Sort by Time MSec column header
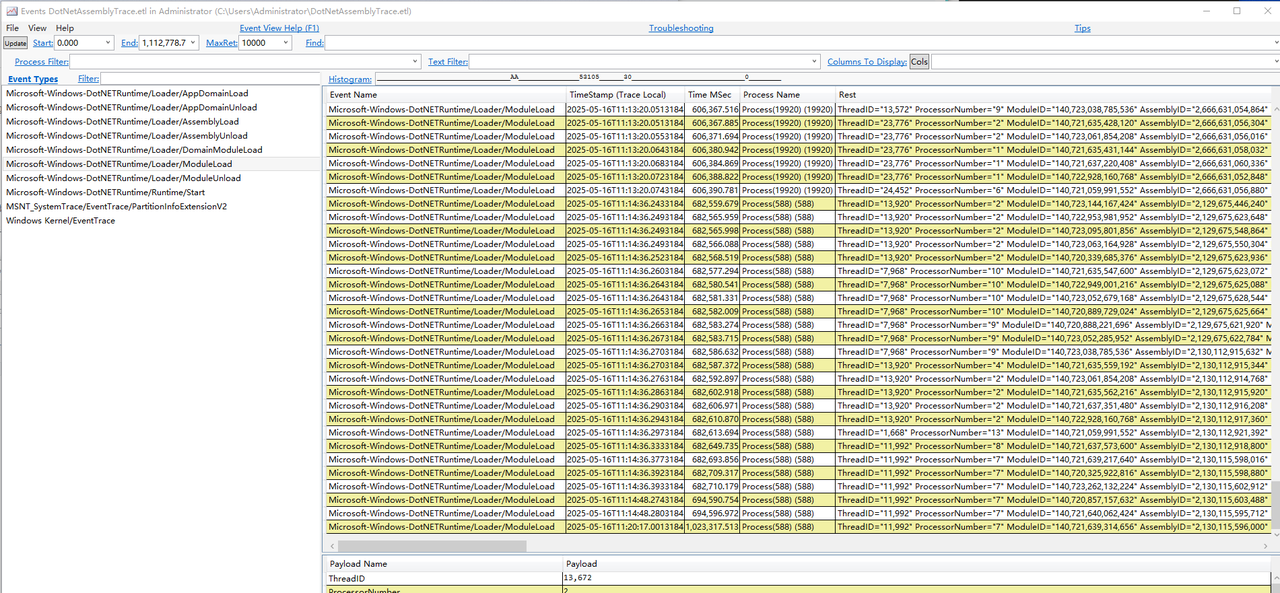The image size is (1280, 593). tap(711, 95)
